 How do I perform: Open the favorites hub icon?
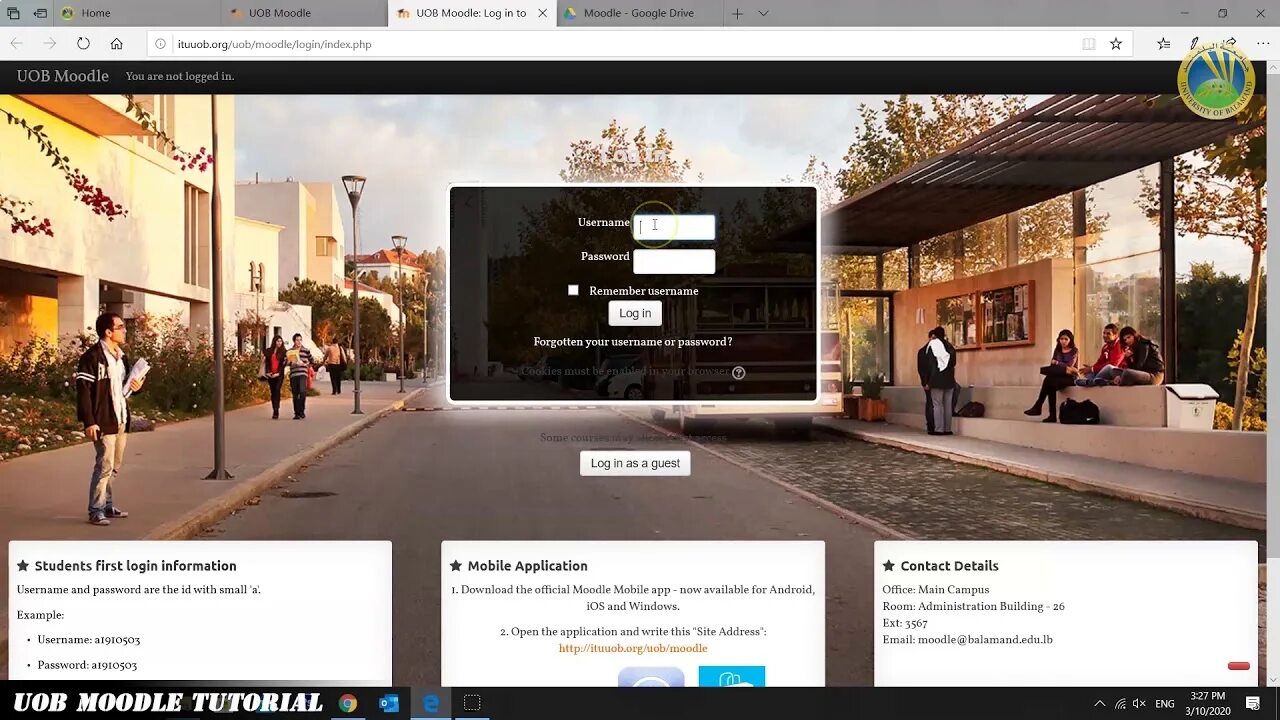click(1163, 44)
